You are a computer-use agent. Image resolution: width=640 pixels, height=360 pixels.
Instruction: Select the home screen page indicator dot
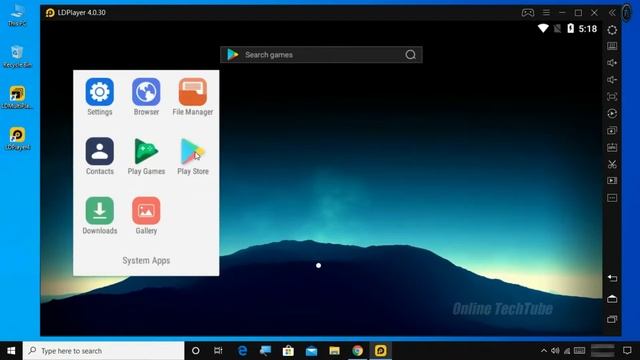318,265
